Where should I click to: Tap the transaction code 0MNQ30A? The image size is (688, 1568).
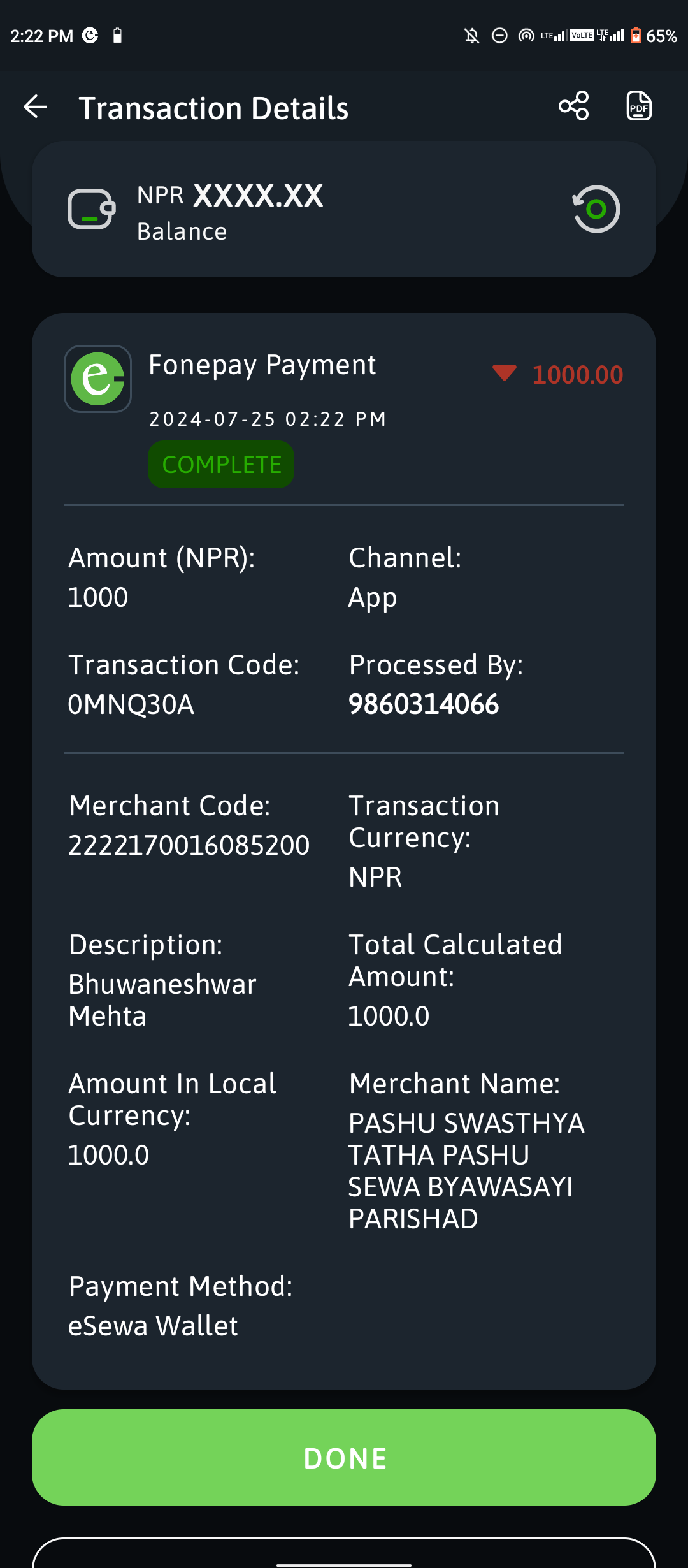(x=131, y=704)
